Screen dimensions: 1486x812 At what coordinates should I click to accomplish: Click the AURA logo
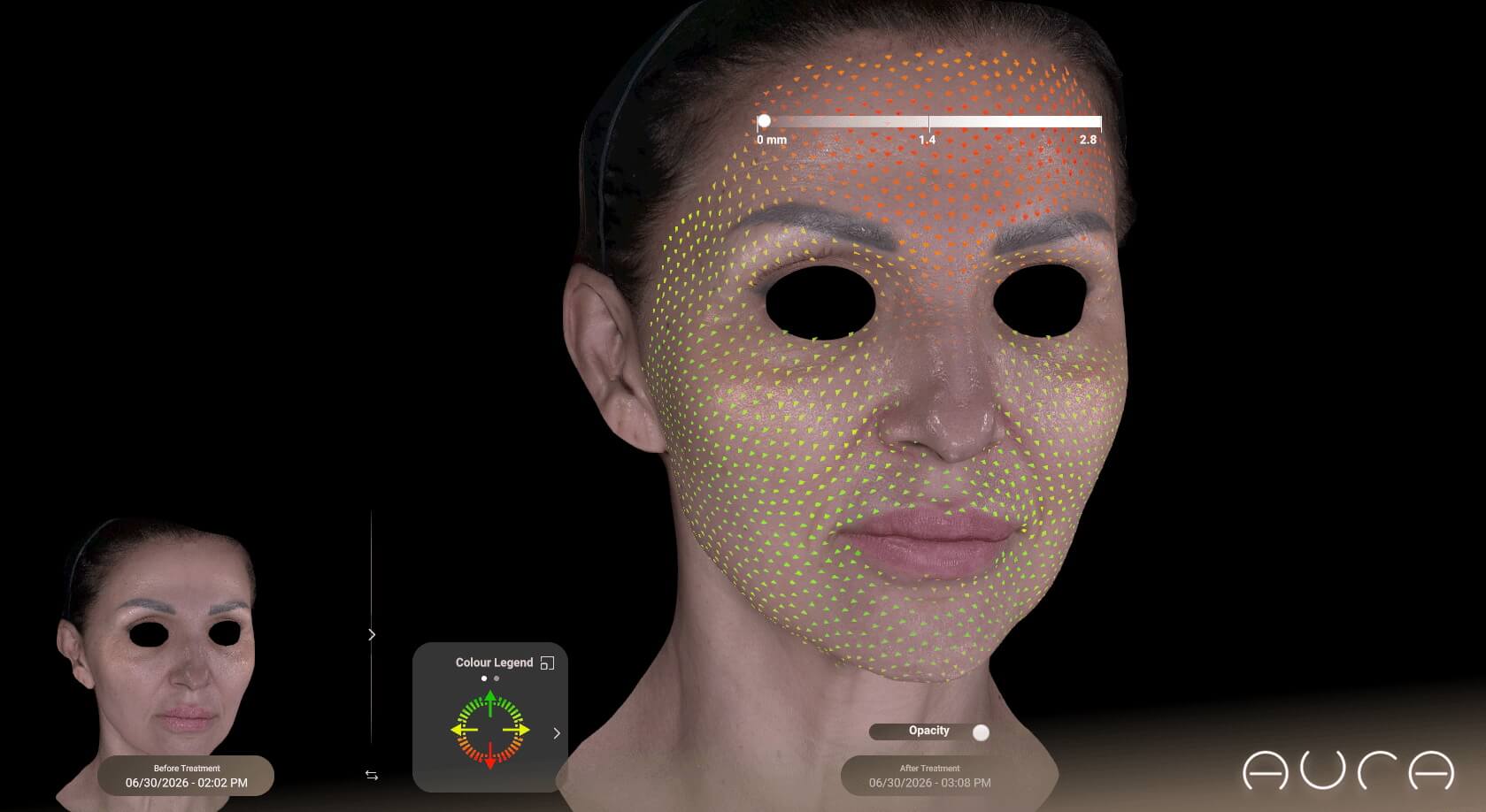point(1348,770)
